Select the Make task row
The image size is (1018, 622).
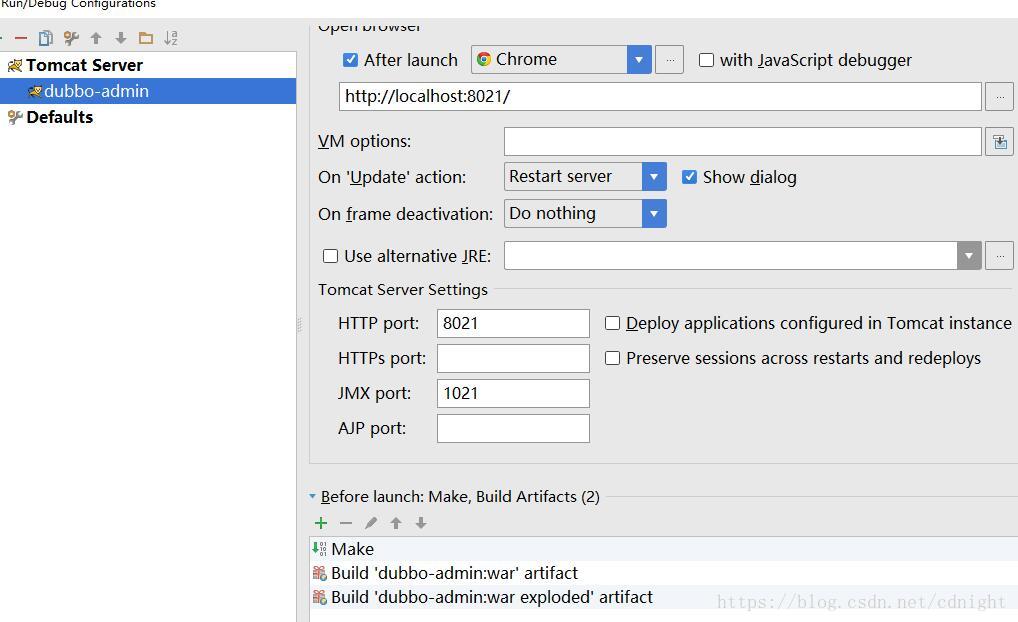pos(664,549)
